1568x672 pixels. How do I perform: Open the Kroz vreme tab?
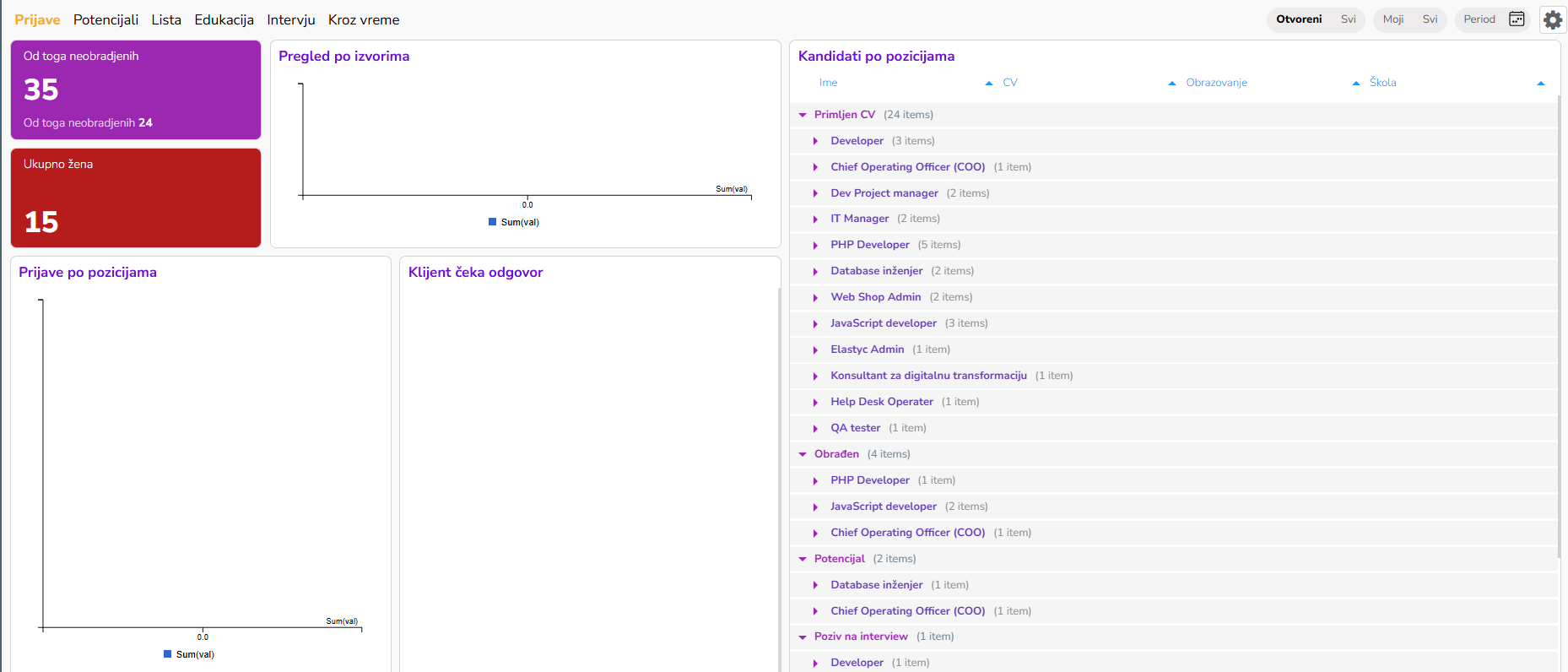click(363, 19)
